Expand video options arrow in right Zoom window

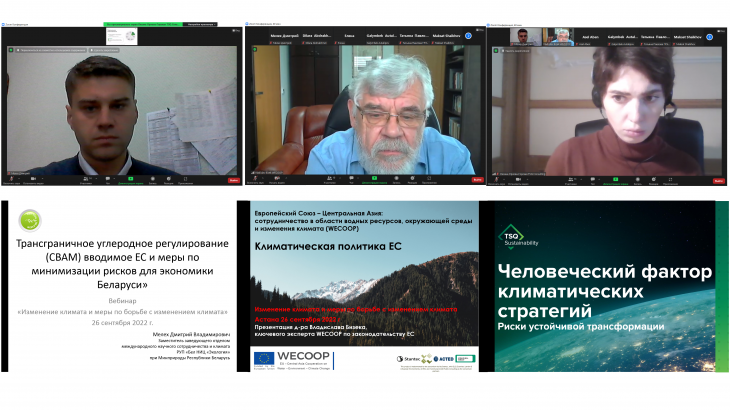point(527,179)
